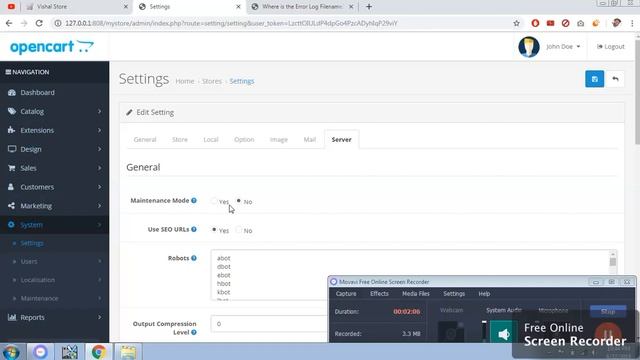
Task: Click the Home breadcrumb link
Action: (x=185, y=81)
